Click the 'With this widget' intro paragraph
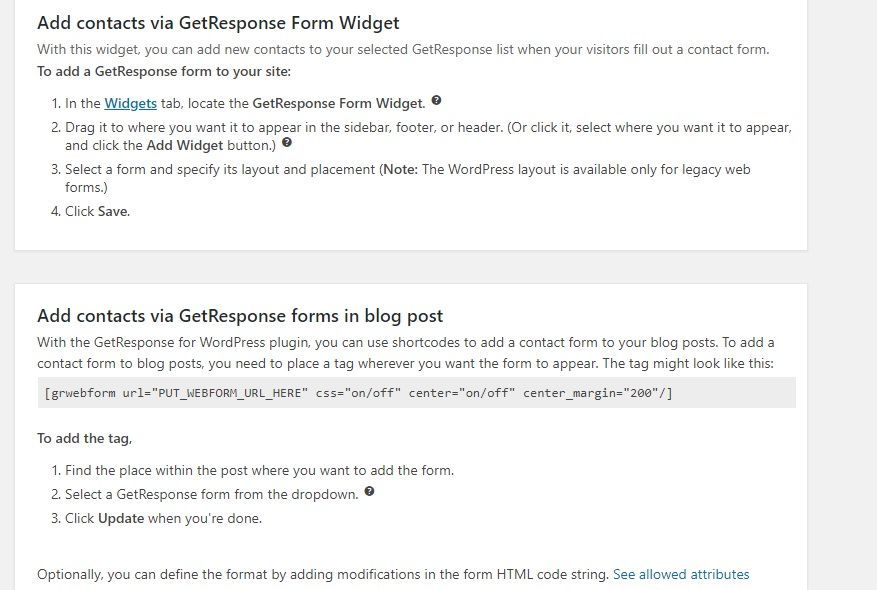Screen dimensions: 877x590 coord(403,49)
